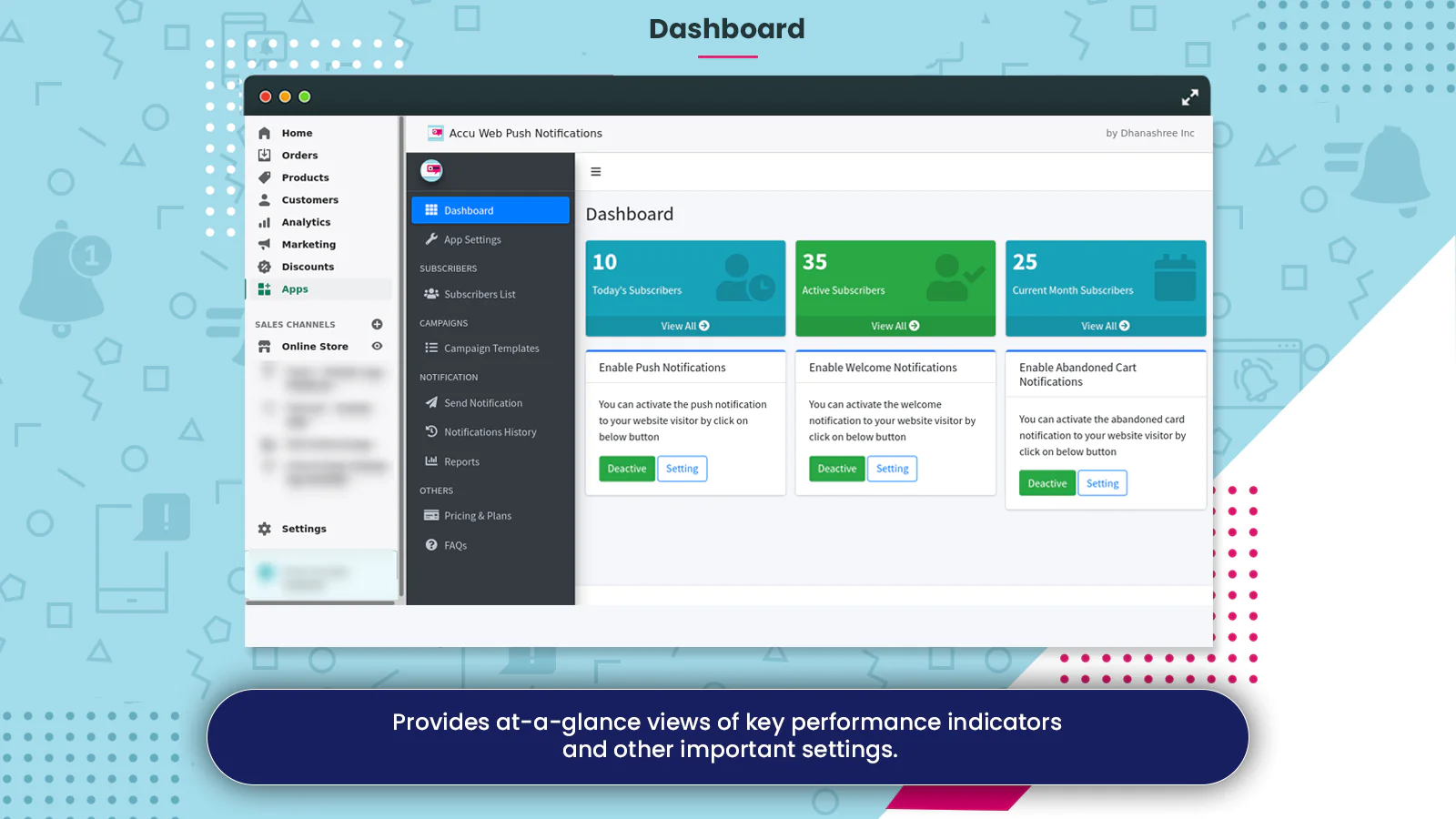Open Setting for Welcome Notifications

(x=893, y=469)
